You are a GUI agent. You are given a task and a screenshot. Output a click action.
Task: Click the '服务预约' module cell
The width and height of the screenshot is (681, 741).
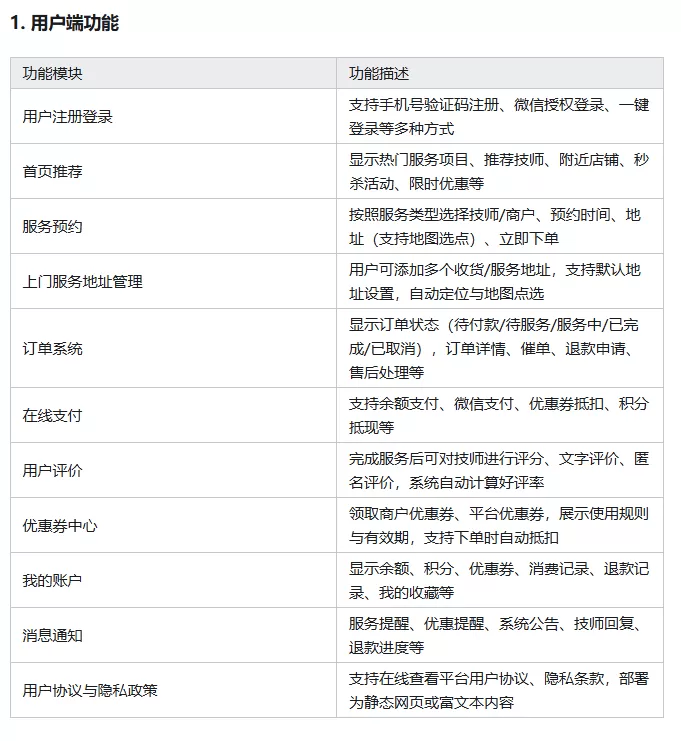52,226
